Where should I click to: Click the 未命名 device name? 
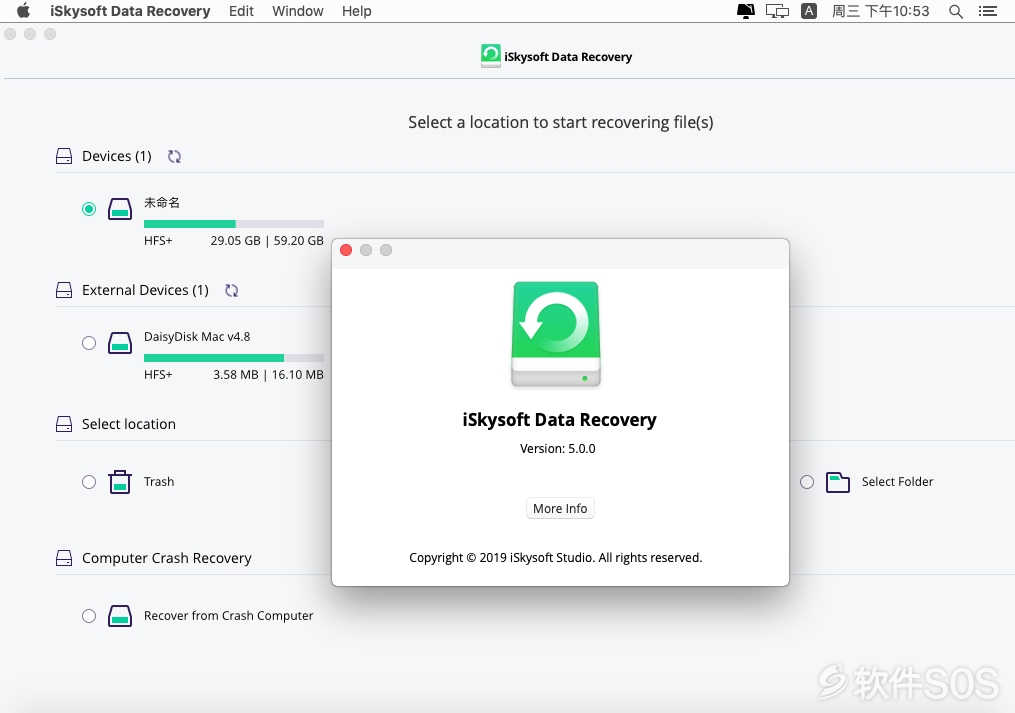(x=162, y=203)
